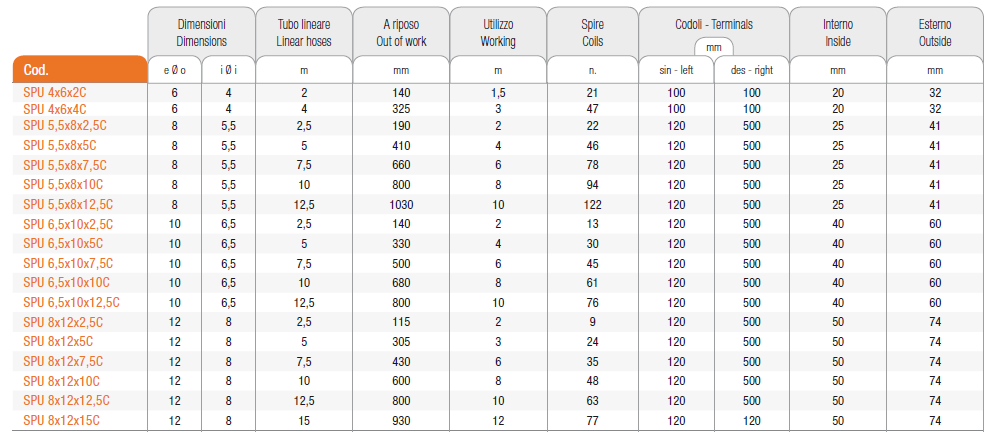Click the des - right subheader
The width and height of the screenshot is (996, 440).
pos(752,71)
